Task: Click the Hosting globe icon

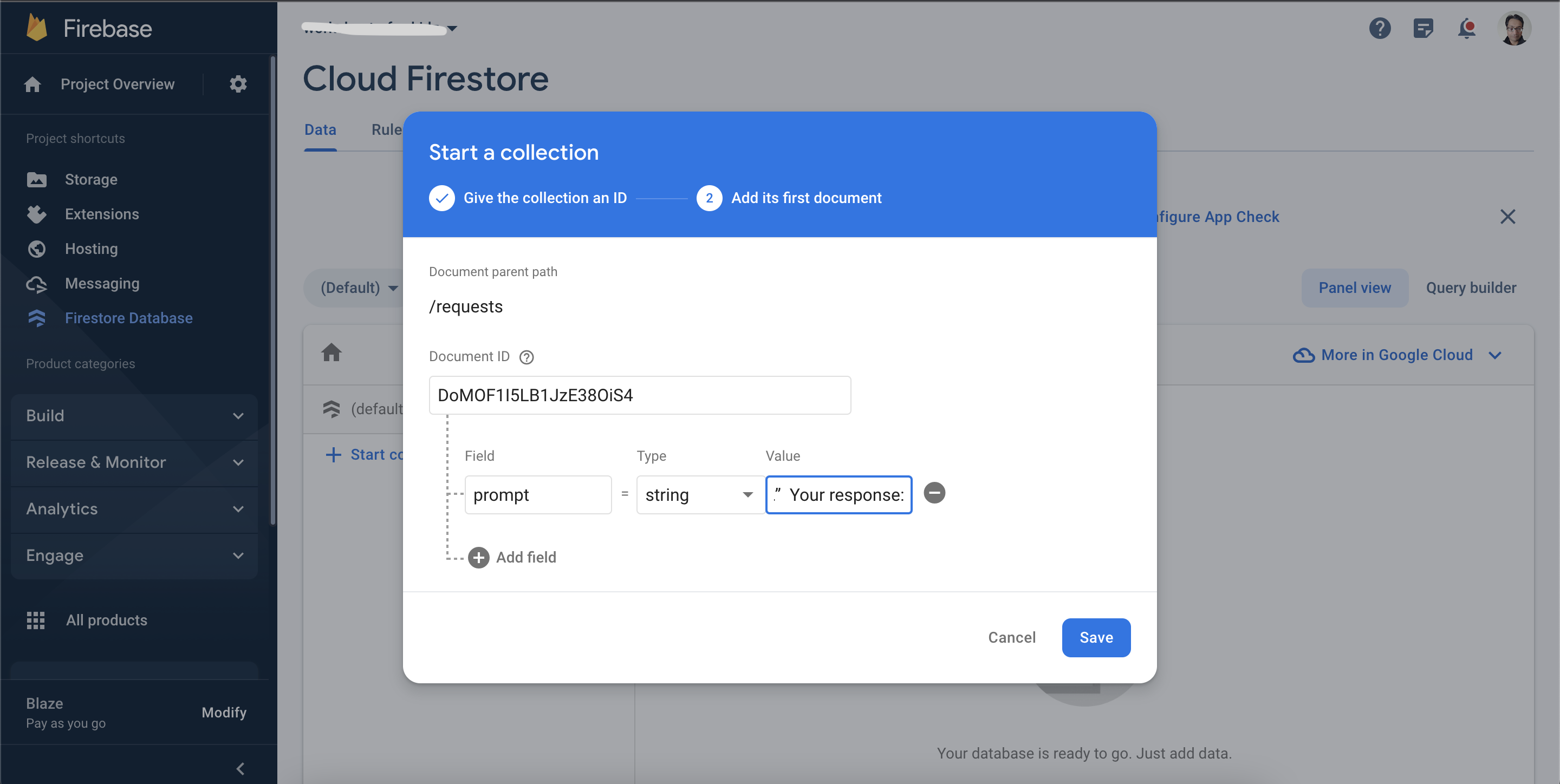Action: tap(36, 249)
